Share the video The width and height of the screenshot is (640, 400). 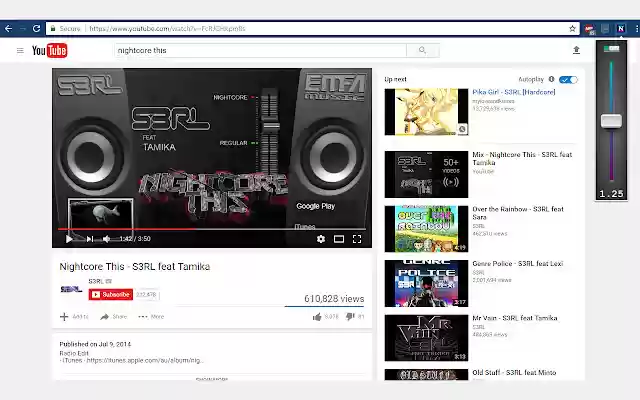[114, 317]
